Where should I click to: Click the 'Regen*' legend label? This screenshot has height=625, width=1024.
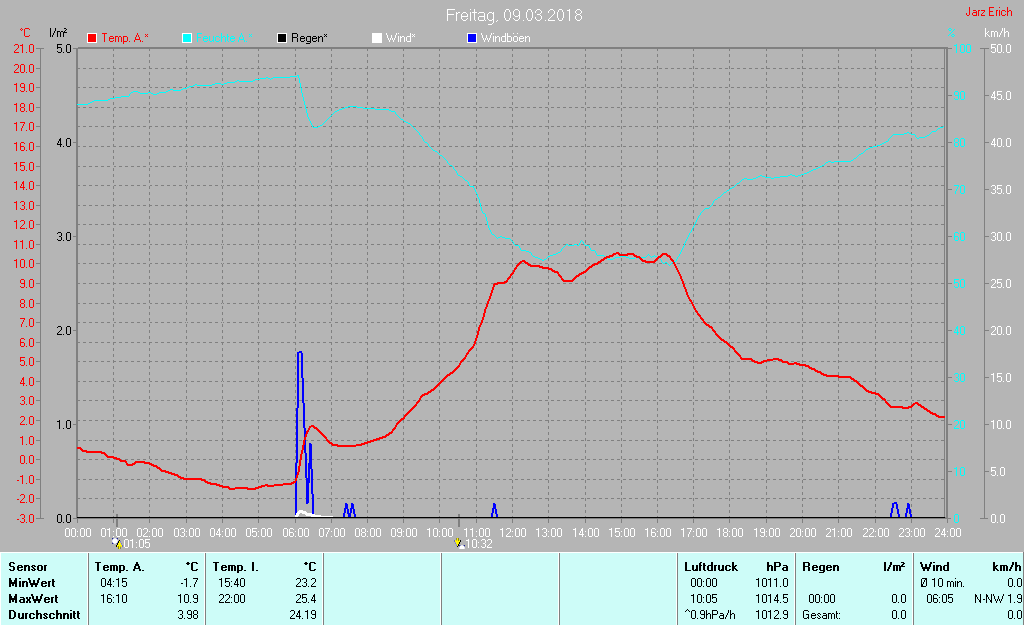(x=309, y=38)
